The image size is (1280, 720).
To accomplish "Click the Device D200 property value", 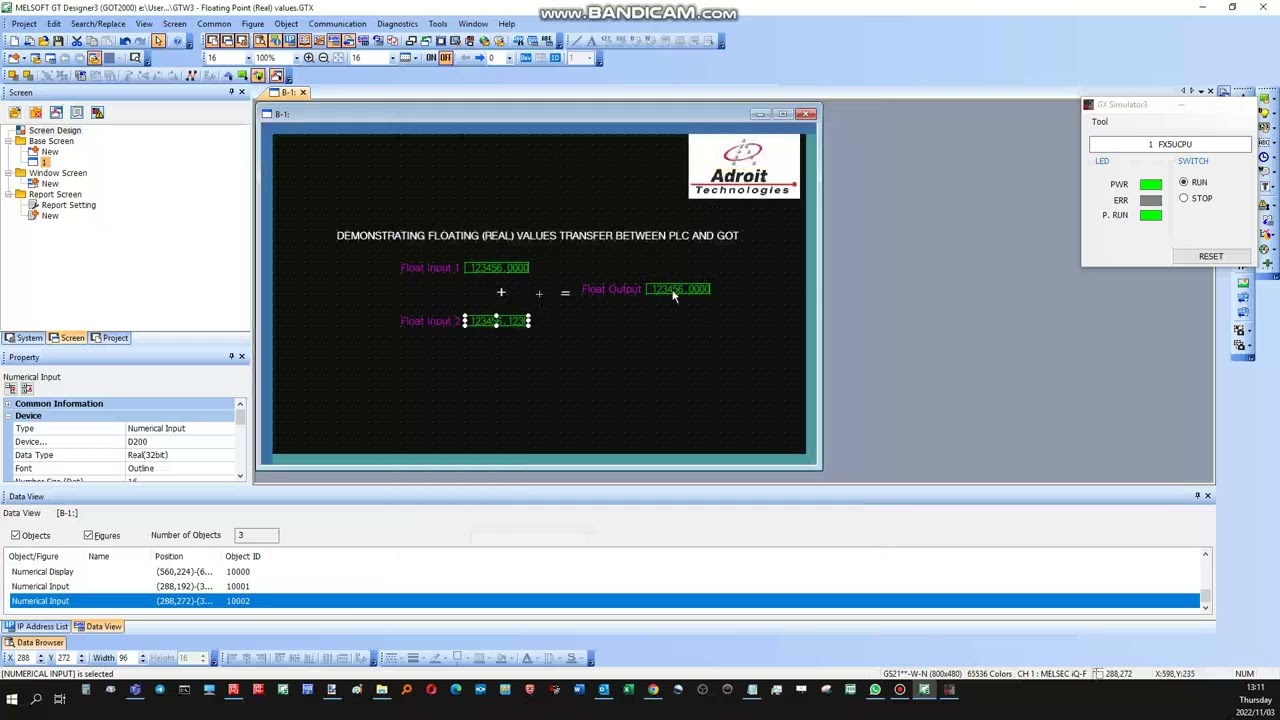I will [180, 442].
